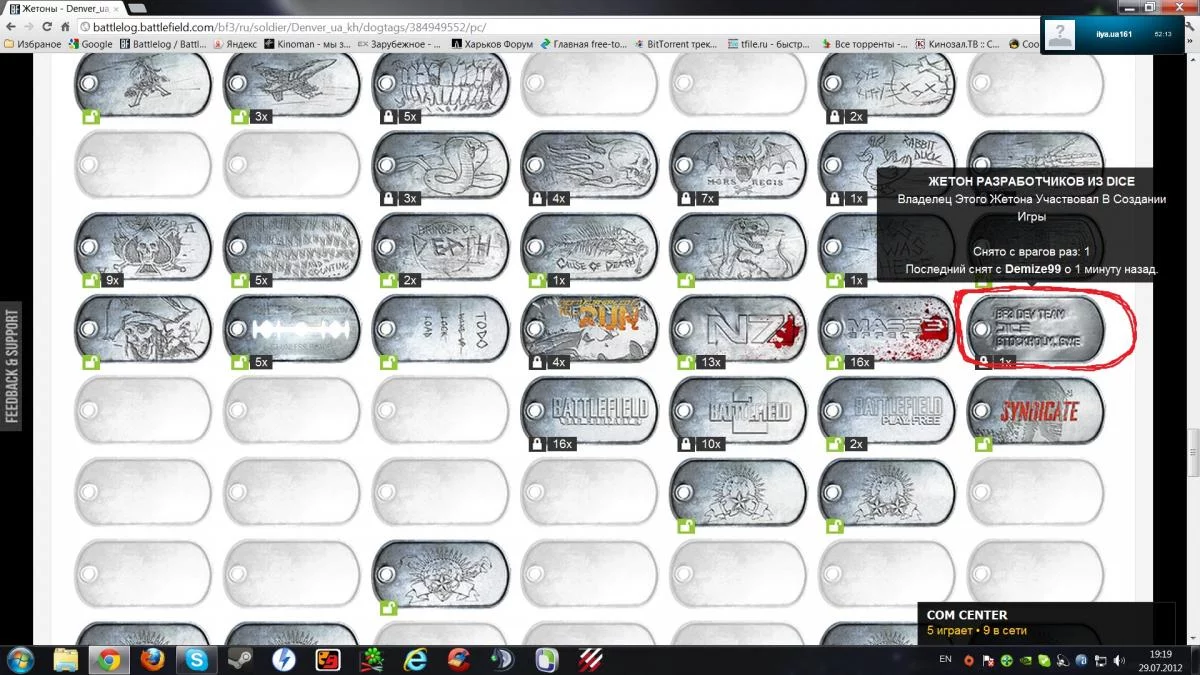Image resolution: width=1200 pixels, height=675 pixels.
Task: Open the Kinoman bookmark
Action: click(307, 44)
